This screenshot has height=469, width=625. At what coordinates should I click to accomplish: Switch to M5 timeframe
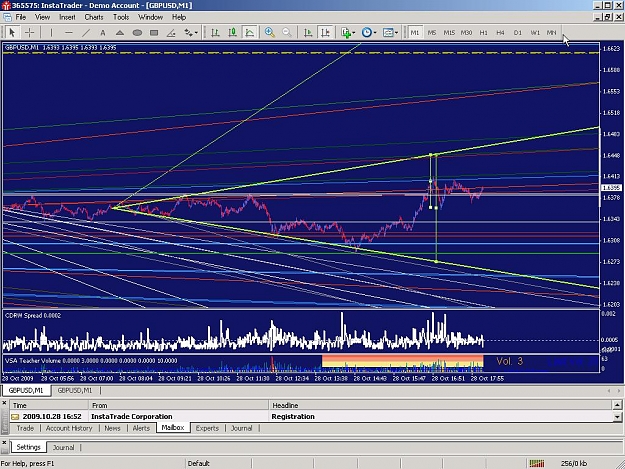click(432, 32)
